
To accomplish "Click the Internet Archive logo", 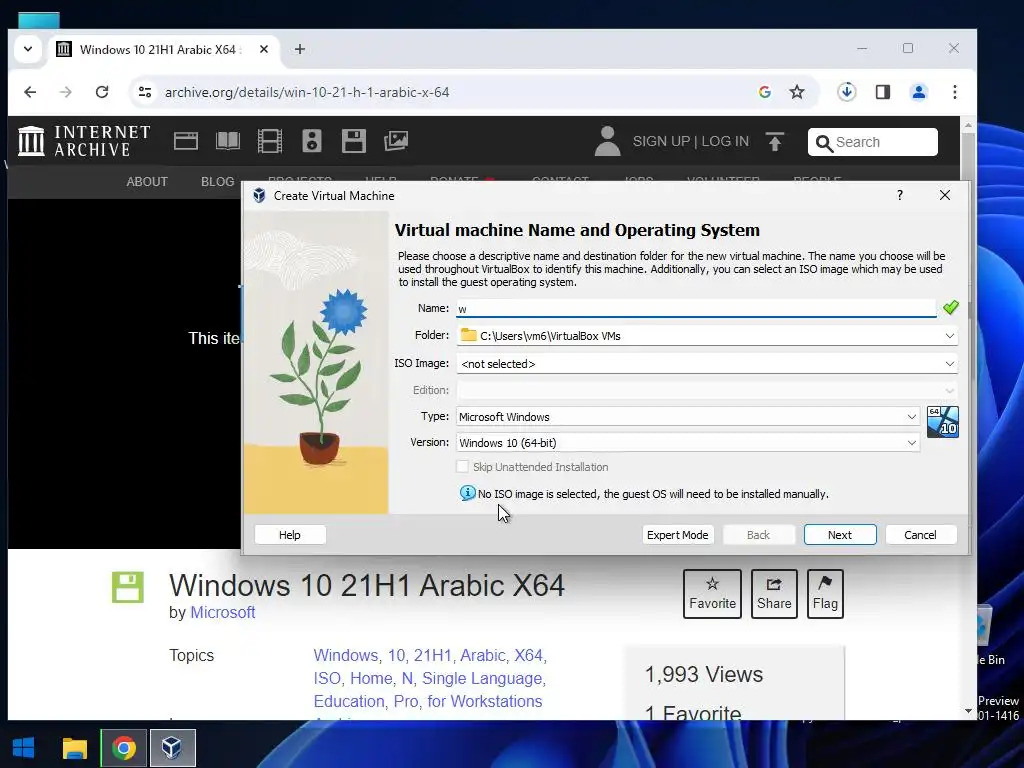I will point(84,141).
